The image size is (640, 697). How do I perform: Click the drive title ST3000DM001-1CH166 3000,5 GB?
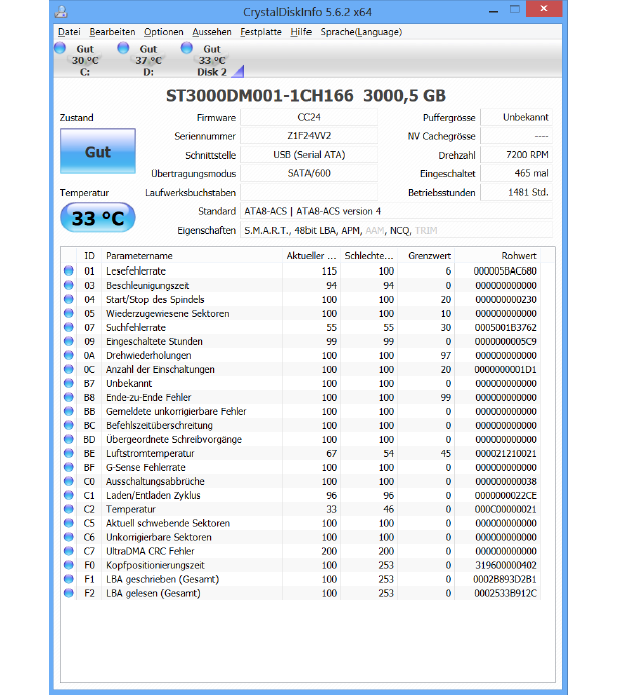(306, 96)
